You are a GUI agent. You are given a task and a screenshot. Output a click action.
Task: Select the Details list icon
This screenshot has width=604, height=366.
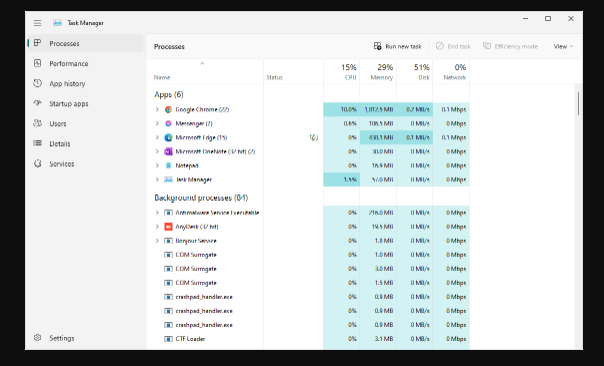[x=37, y=143]
